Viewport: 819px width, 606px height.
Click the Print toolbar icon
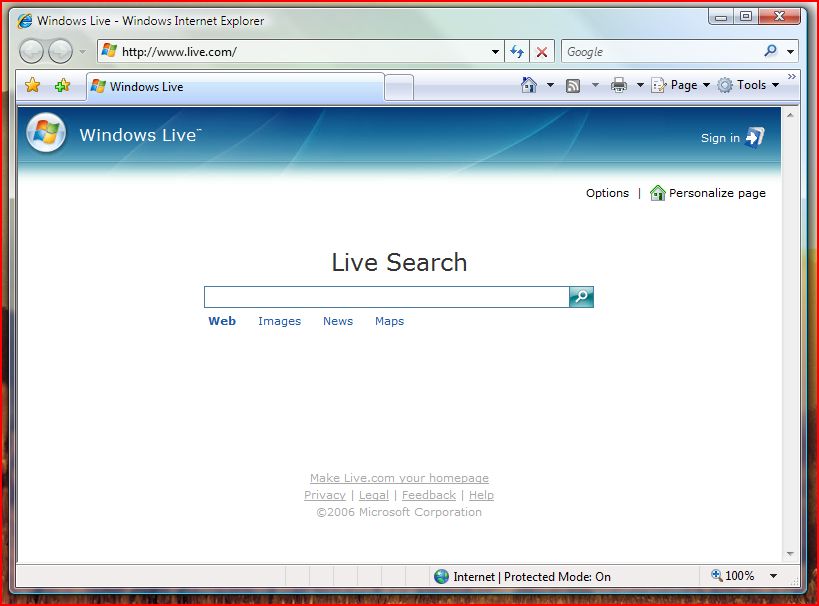point(618,85)
